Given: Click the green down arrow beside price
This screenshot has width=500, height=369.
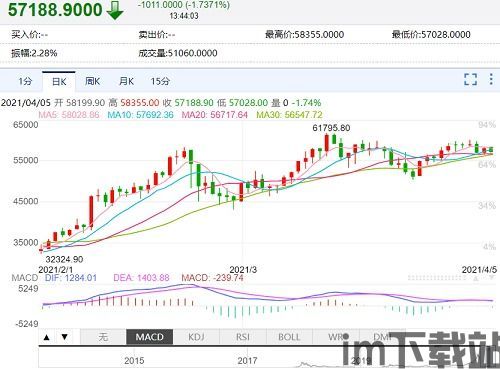Looking at the screenshot, I should point(115,10).
